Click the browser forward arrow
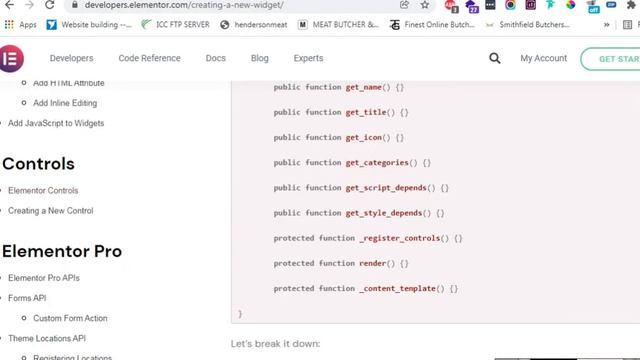The image size is (640, 360). [x=29, y=5]
